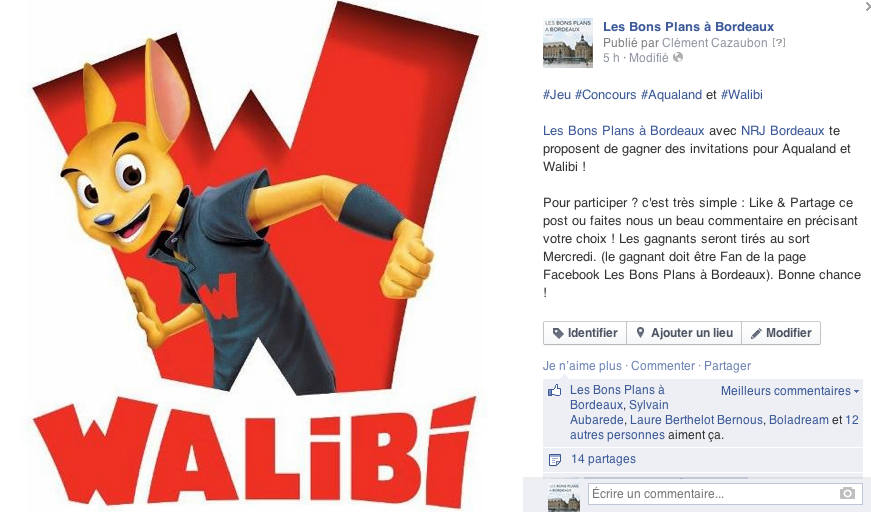Click the pencil icon on Modifier button

(x=756, y=333)
